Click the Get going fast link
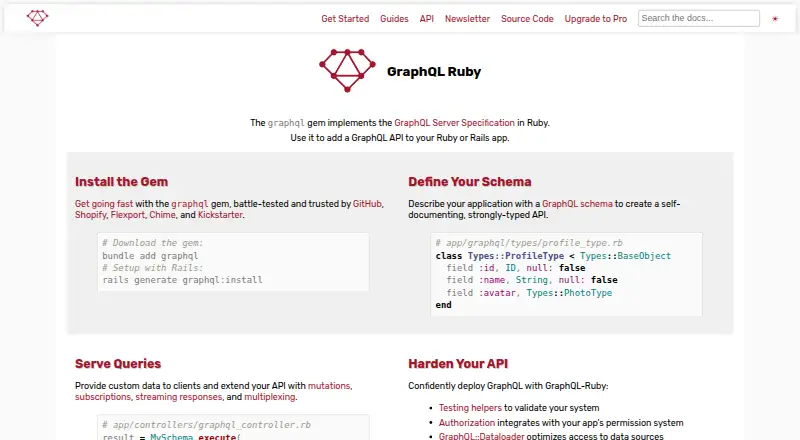This screenshot has width=800, height=440. click(104, 204)
